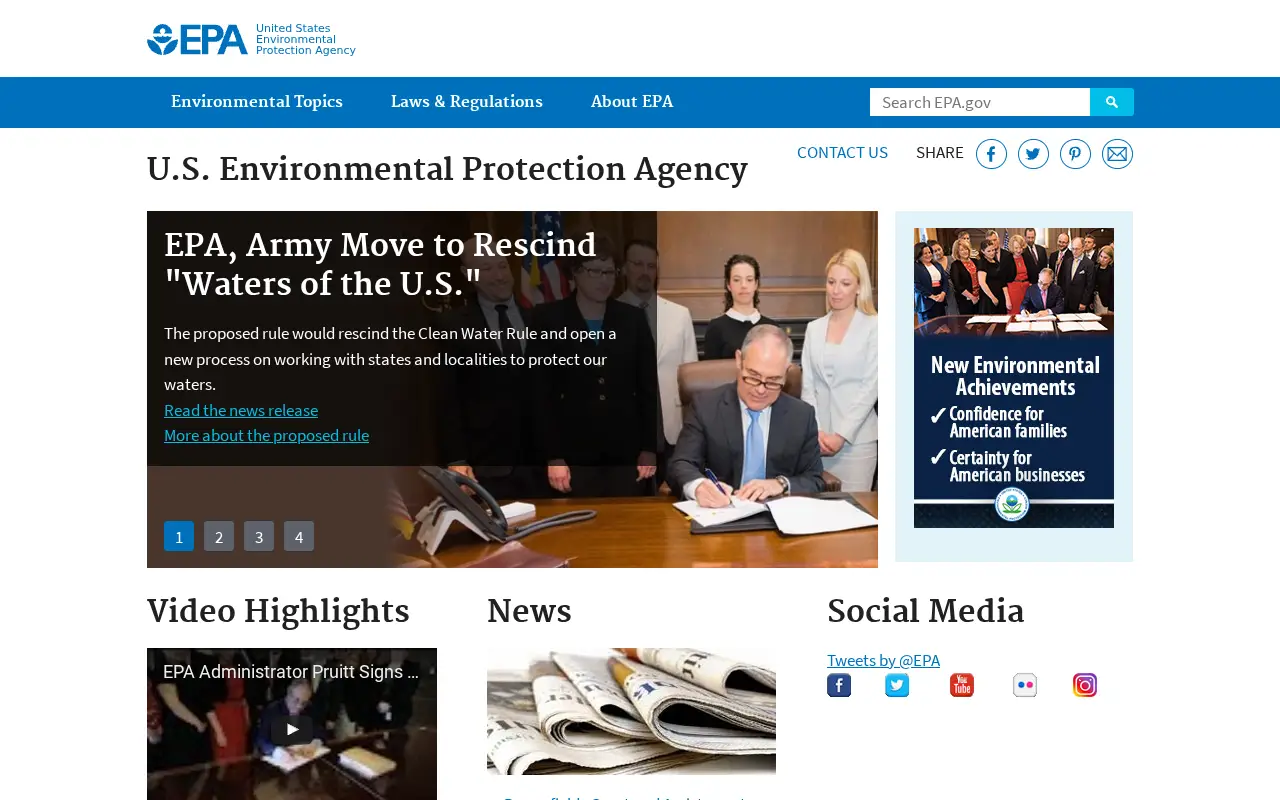The image size is (1280, 800).
Task: Click the SHARE label
Action: 940,153
